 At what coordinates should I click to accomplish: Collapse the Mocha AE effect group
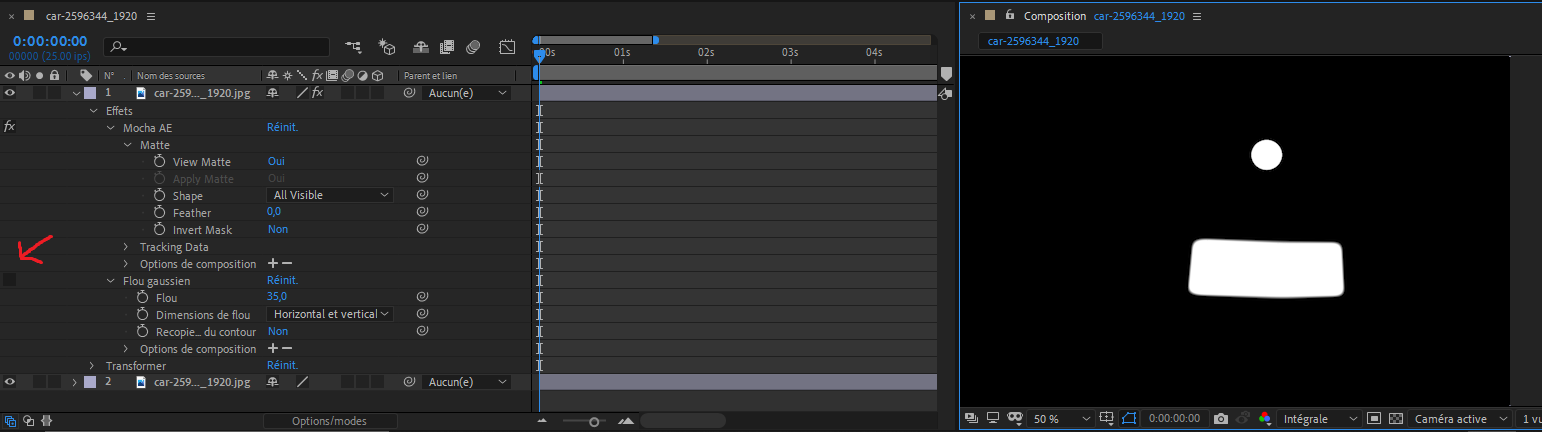pyautogui.click(x=110, y=128)
